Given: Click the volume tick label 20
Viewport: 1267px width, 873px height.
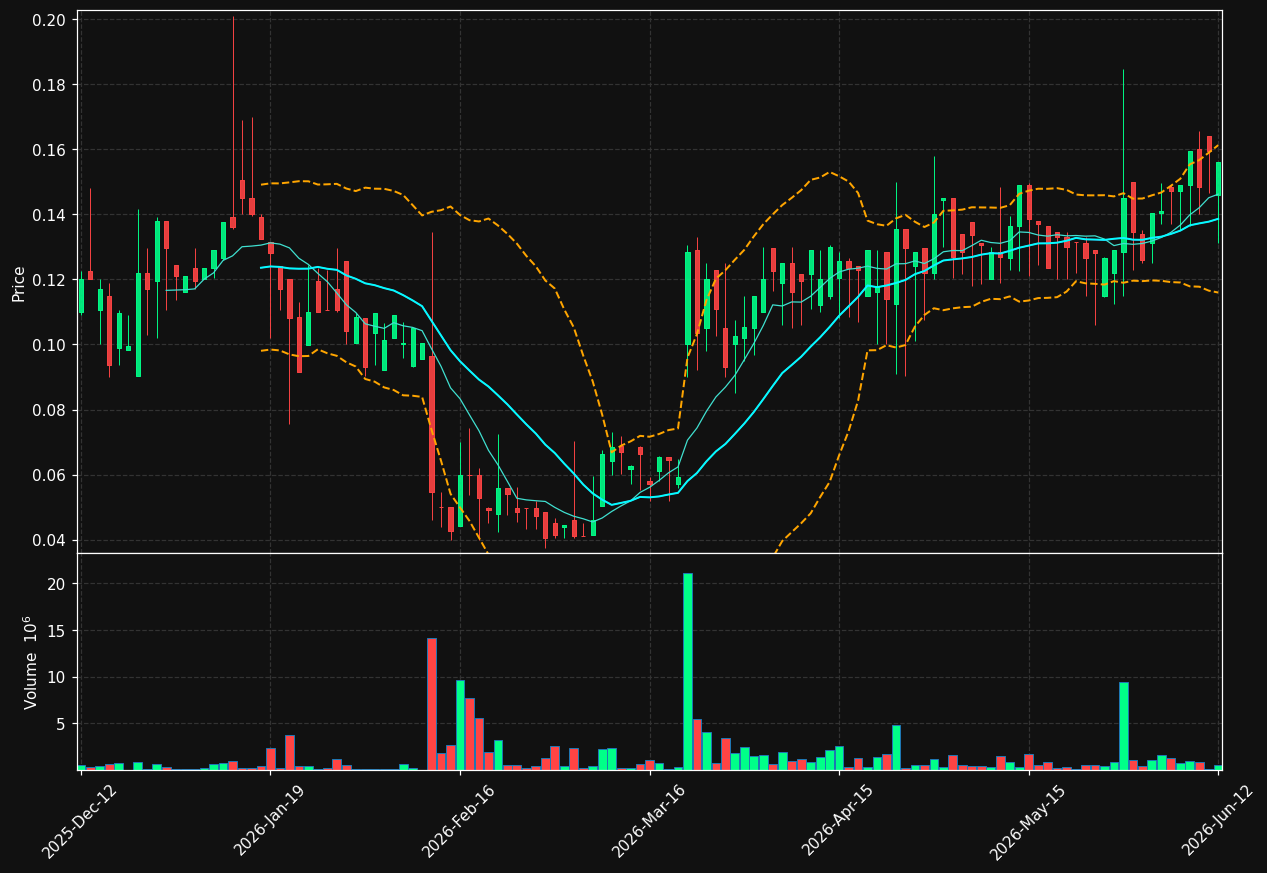Looking at the screenshot, I should click(57, 584).
